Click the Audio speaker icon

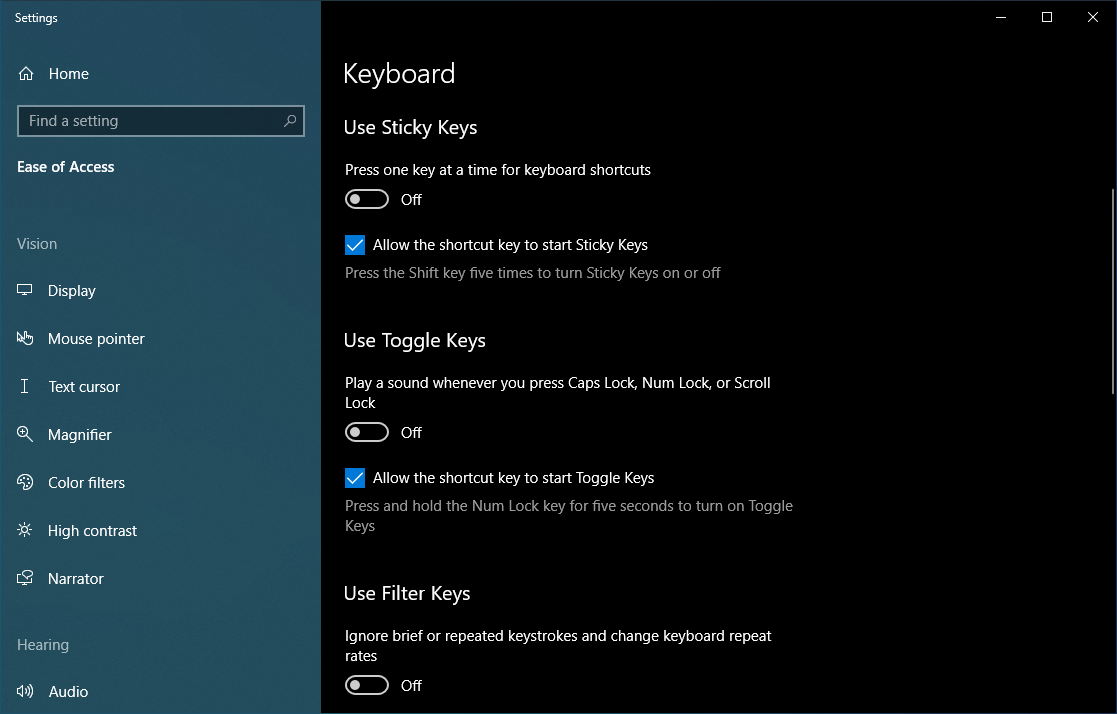click(x=26, y=691)
